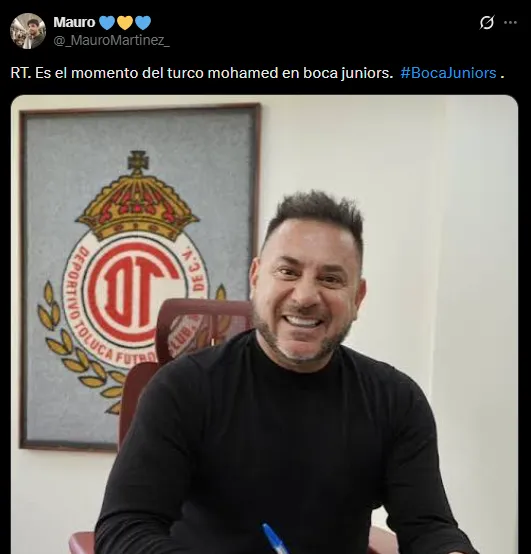Click the @_MauroMartinez_ handle
The width and height of the screenshot is (531, 554).
(111, 41)
